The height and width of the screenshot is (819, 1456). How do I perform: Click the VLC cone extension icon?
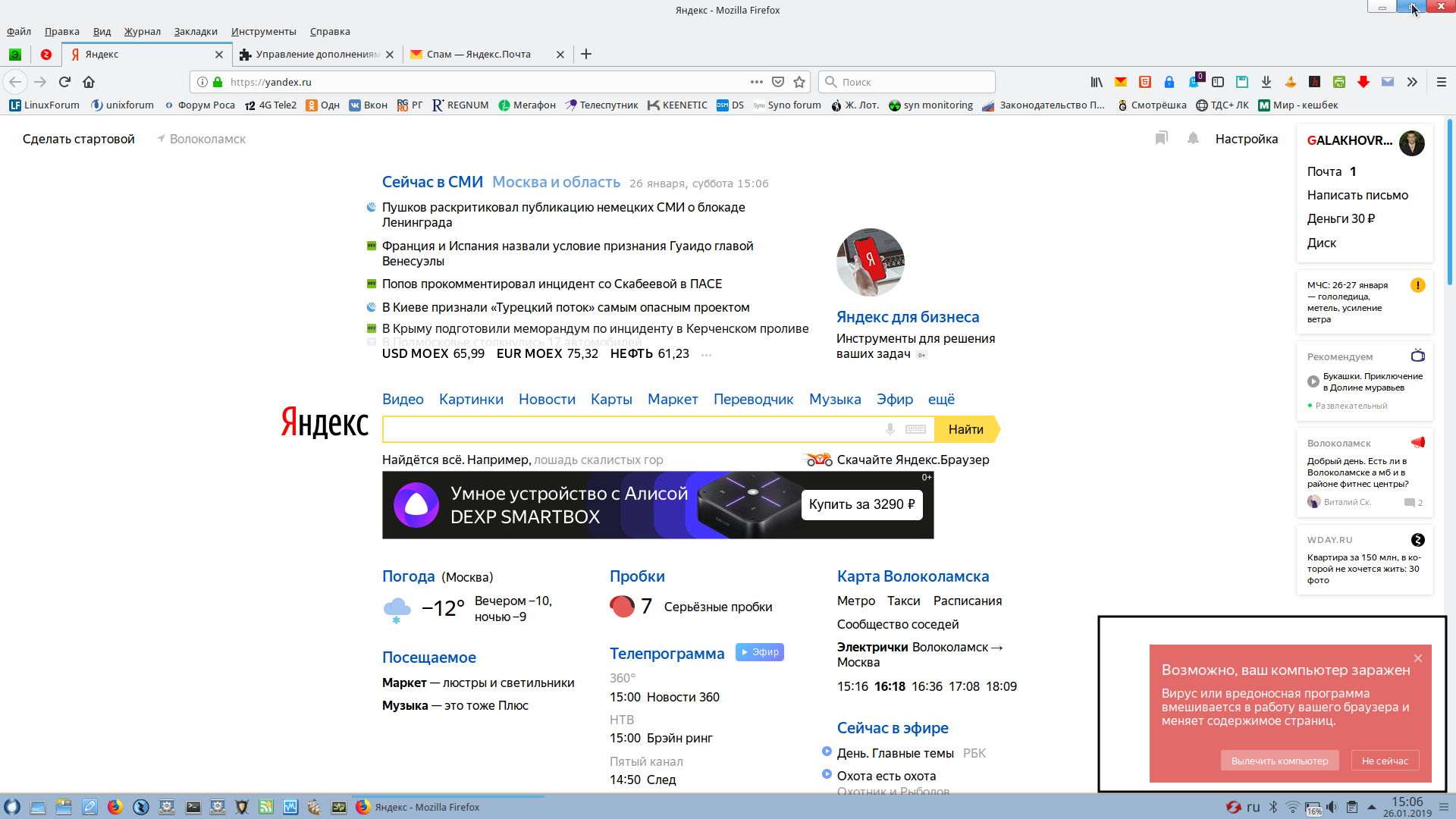pos(1290,82)
